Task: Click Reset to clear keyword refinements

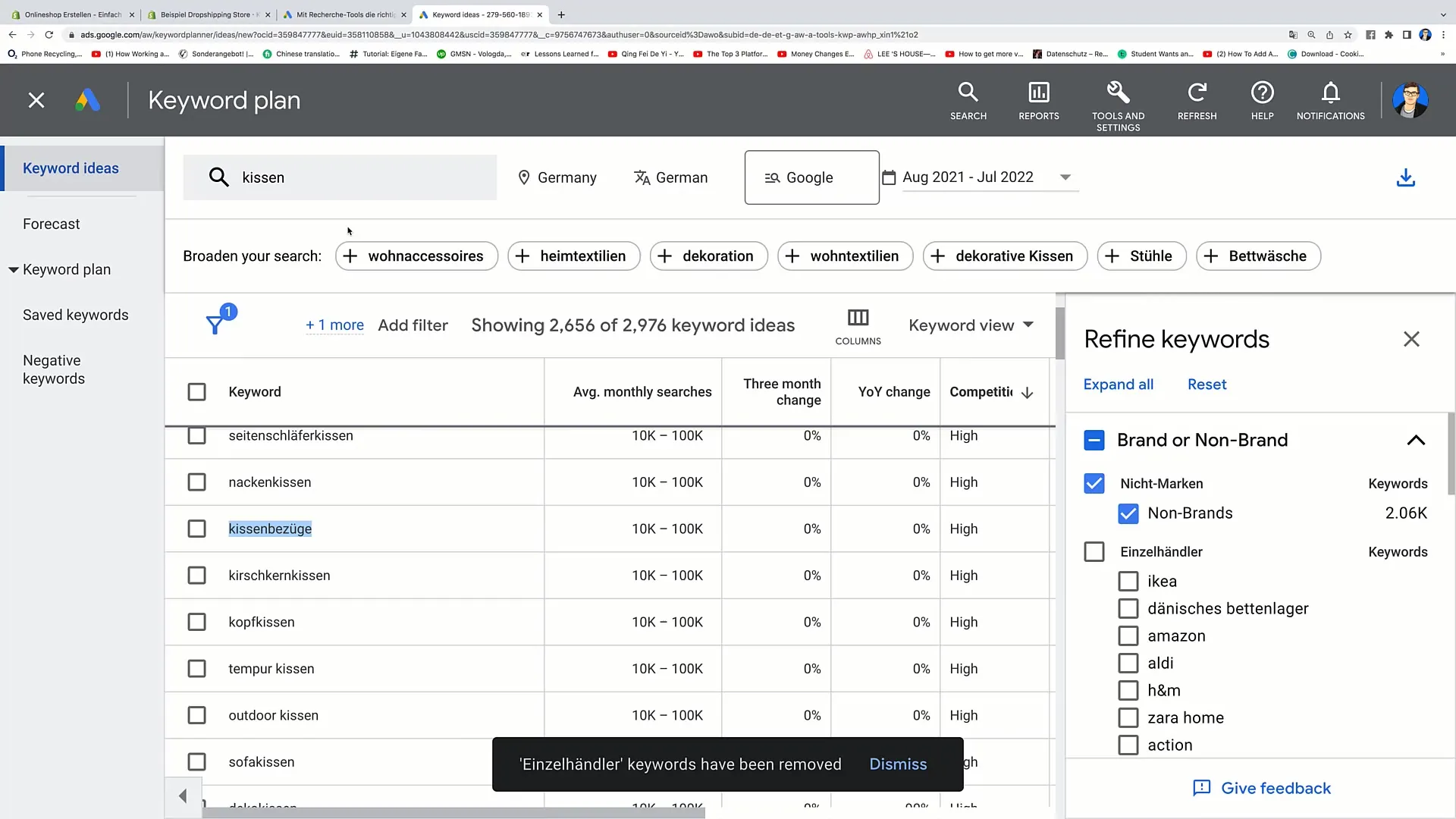Action: (x=1206, y=384)
